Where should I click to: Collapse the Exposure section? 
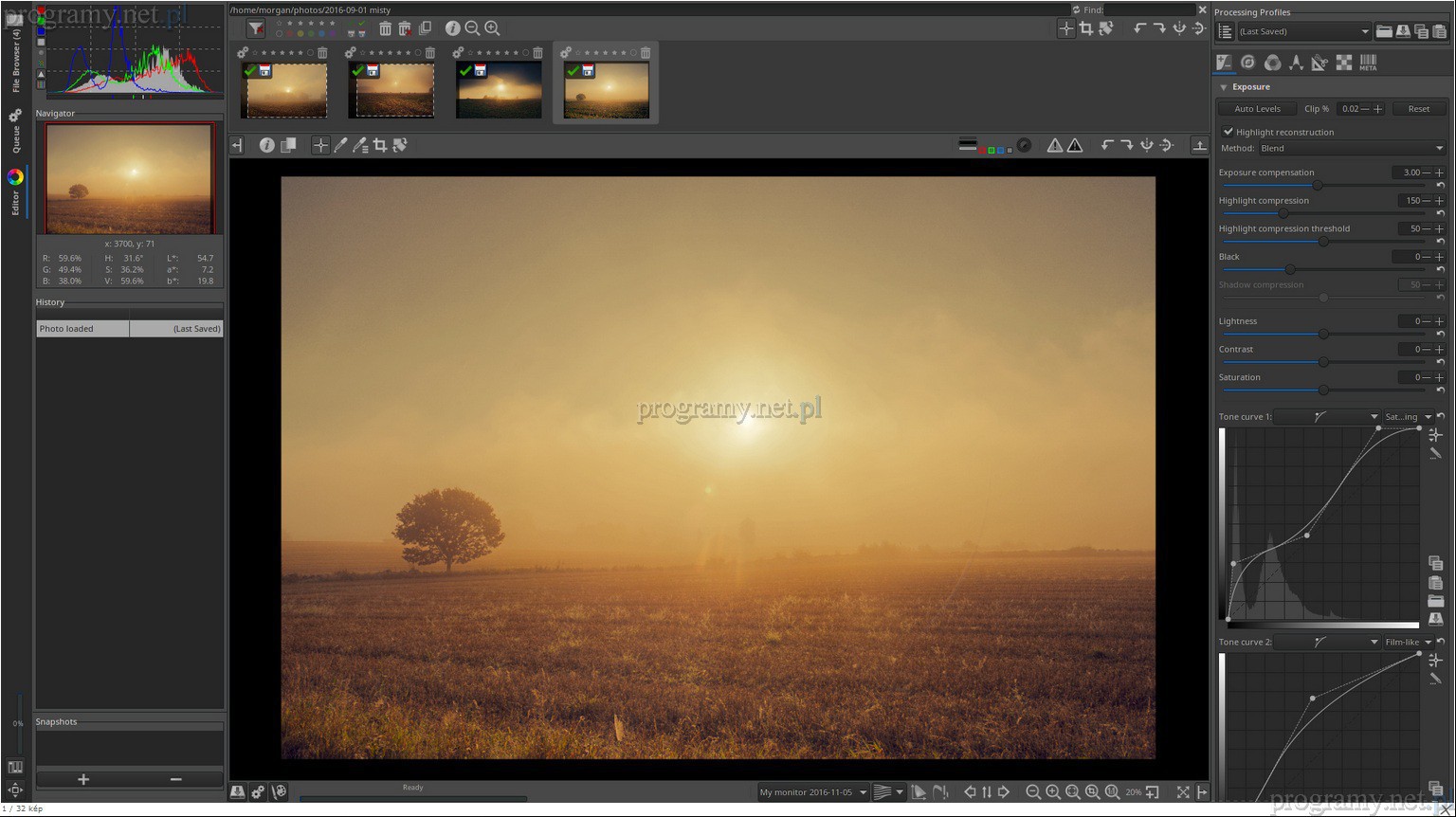pyautogui.click(x=1224, y=87)
